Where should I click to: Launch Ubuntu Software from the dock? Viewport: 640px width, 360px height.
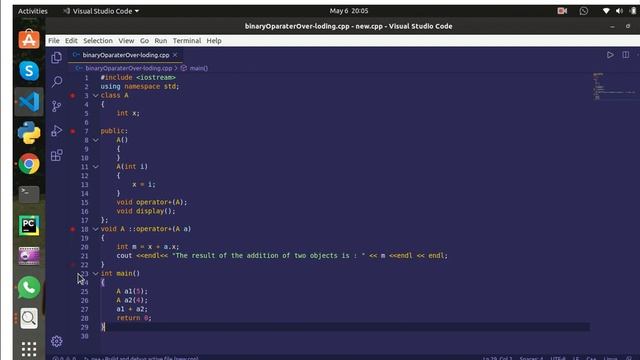[29, 40]
